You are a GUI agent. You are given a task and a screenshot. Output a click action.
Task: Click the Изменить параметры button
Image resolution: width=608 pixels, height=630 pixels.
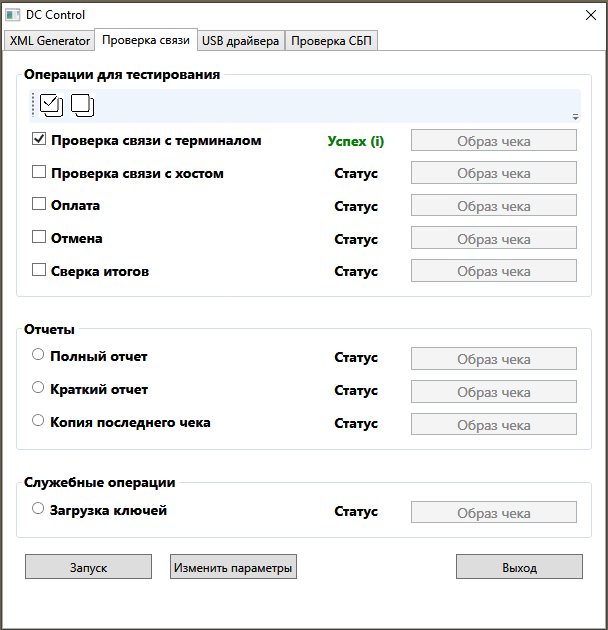233,567
